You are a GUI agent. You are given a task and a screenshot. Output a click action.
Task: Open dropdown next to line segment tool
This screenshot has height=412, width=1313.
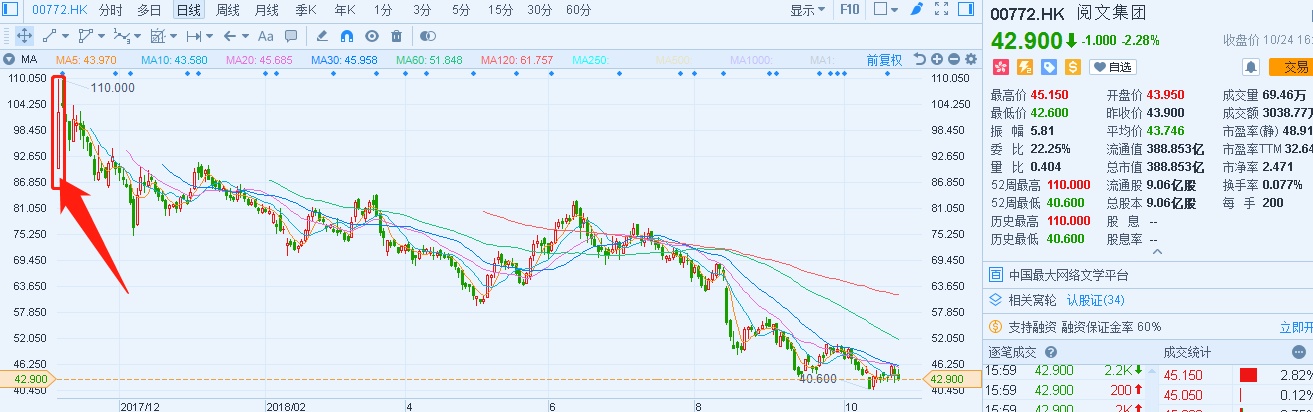point(65,36)
